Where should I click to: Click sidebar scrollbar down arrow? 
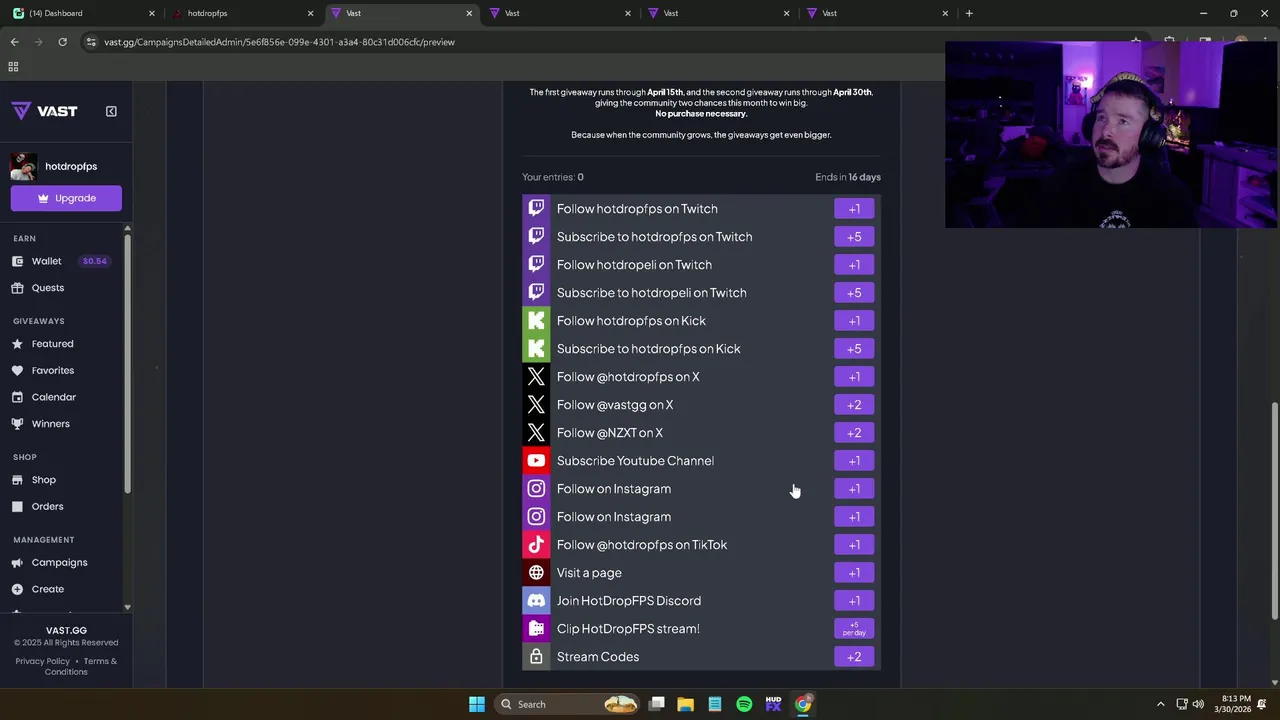127,607
